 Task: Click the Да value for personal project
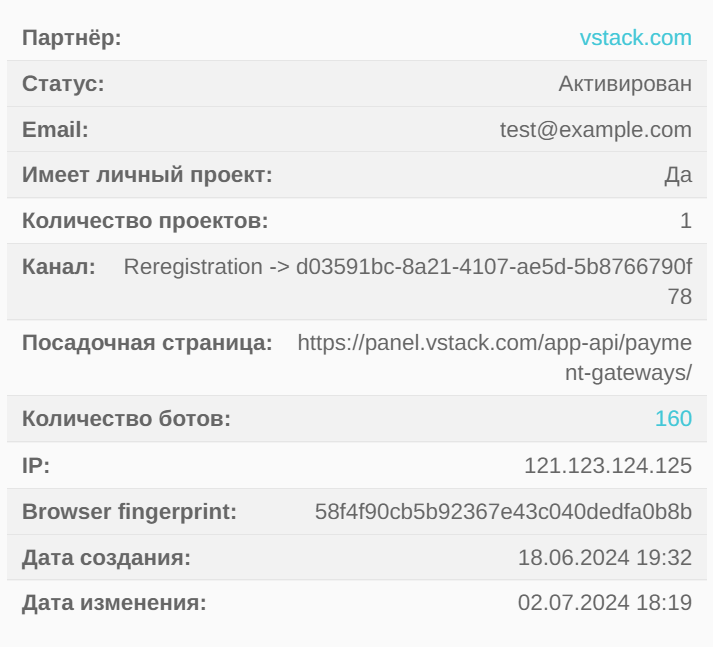click(678, 175)
